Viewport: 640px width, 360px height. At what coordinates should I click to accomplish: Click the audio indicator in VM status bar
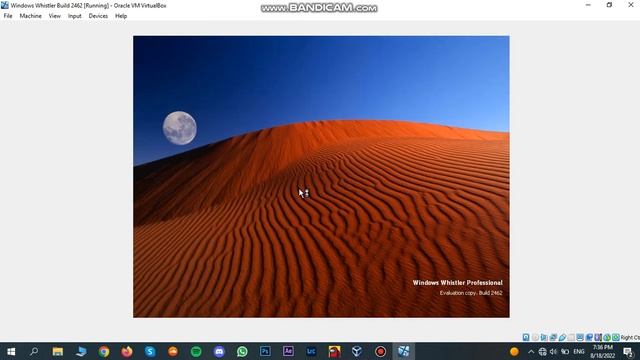click(544, 337)
